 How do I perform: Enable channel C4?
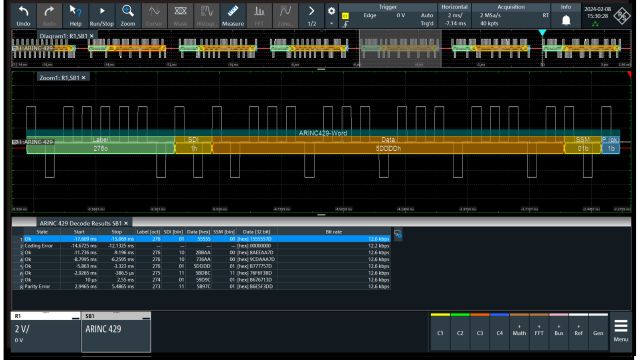pyautogui.click(x=500, y=332)
